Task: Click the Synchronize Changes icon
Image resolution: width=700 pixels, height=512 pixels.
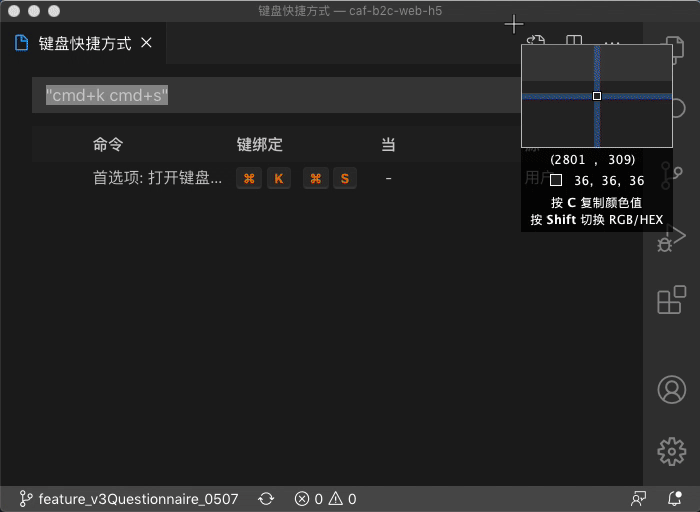Action: 266,499
